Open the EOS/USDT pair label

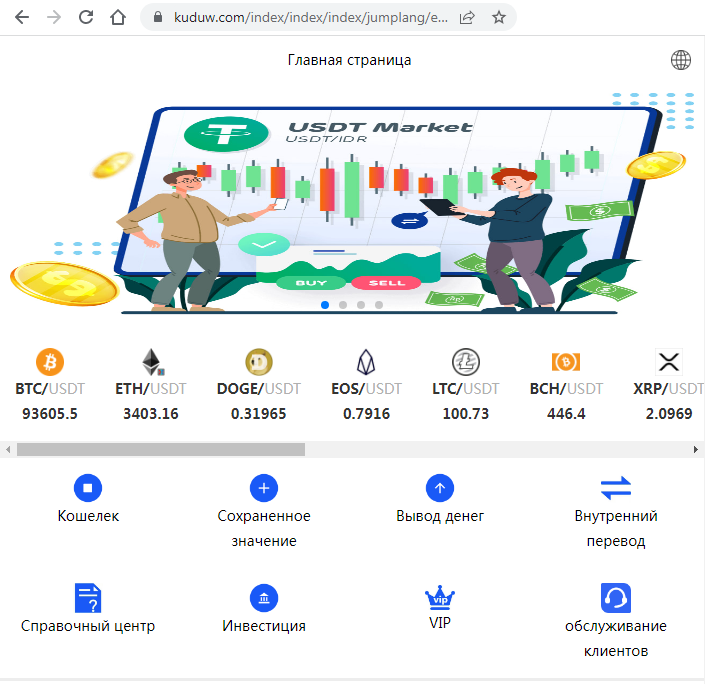tap(366, 389)
